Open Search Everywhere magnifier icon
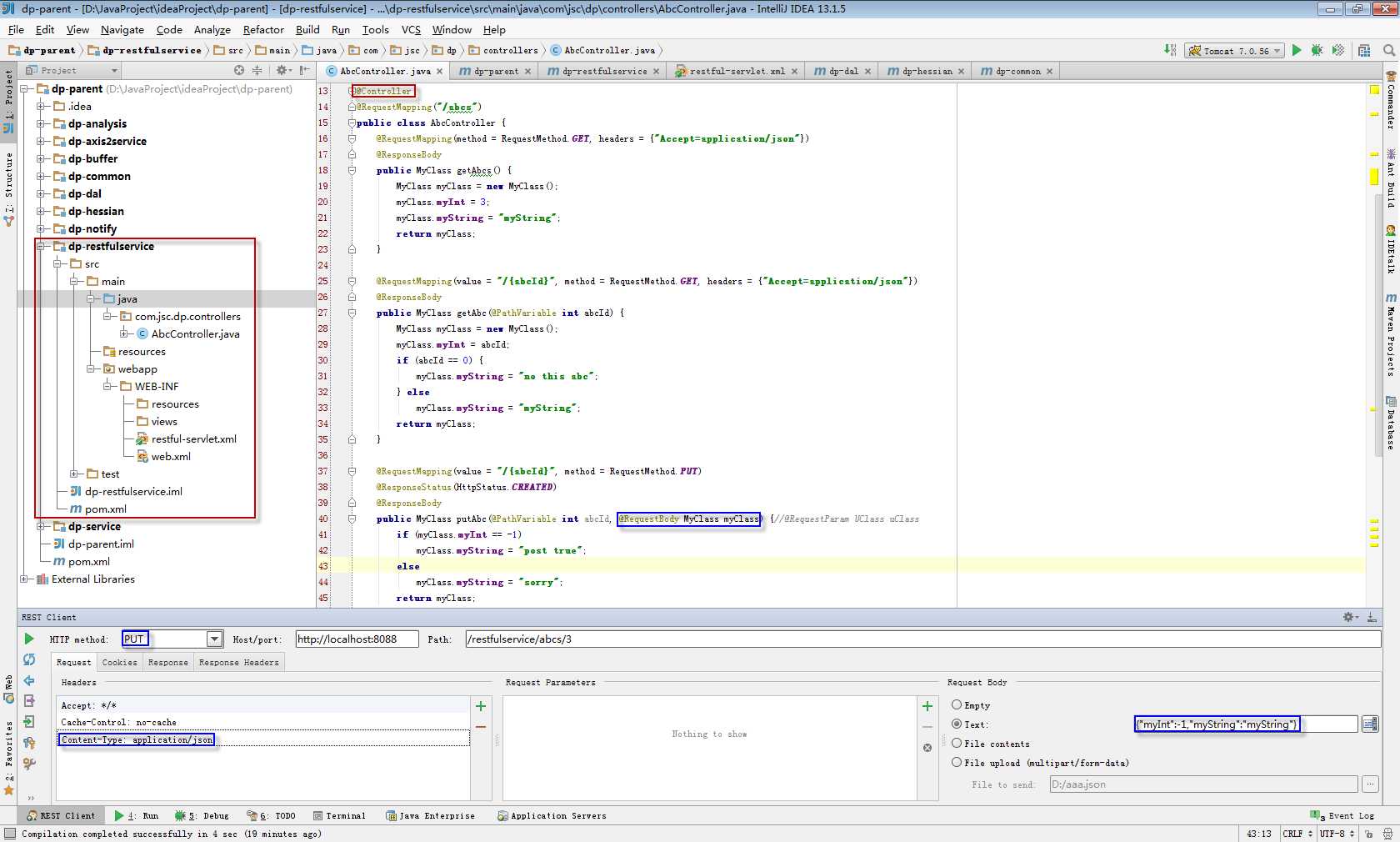Image resolution: width=1400 pixels, height=842 pixels. pos(1389,50)
